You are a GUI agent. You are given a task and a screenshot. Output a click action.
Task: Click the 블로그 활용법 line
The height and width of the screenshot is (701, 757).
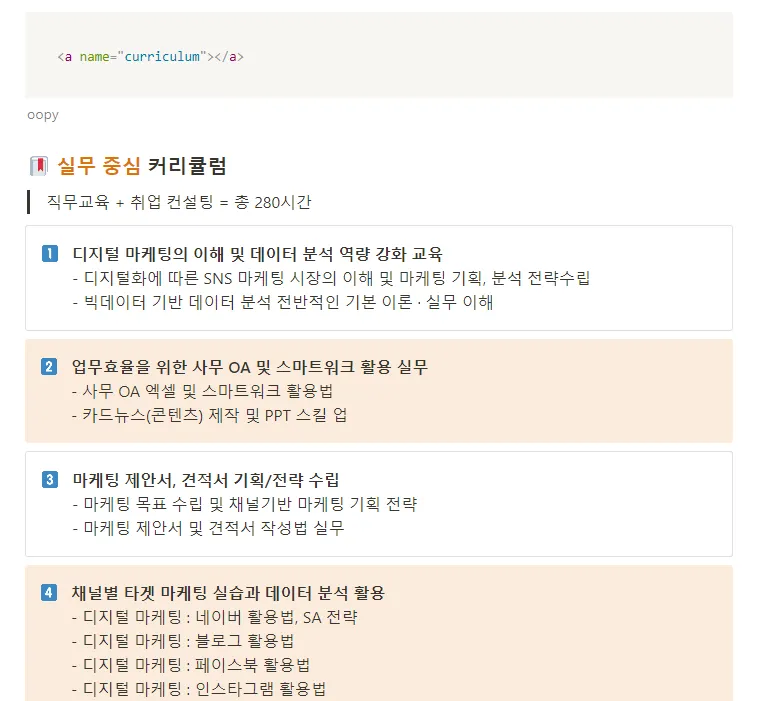tap(183, 641)
